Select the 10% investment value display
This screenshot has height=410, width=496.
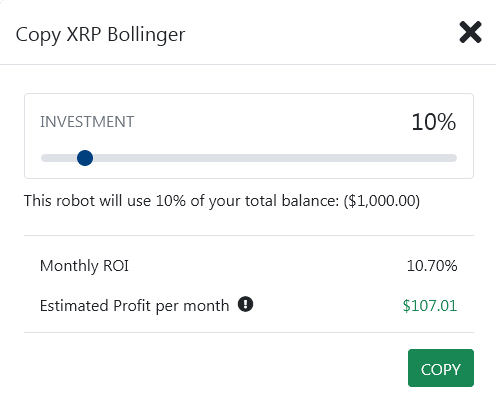(434, 122)
